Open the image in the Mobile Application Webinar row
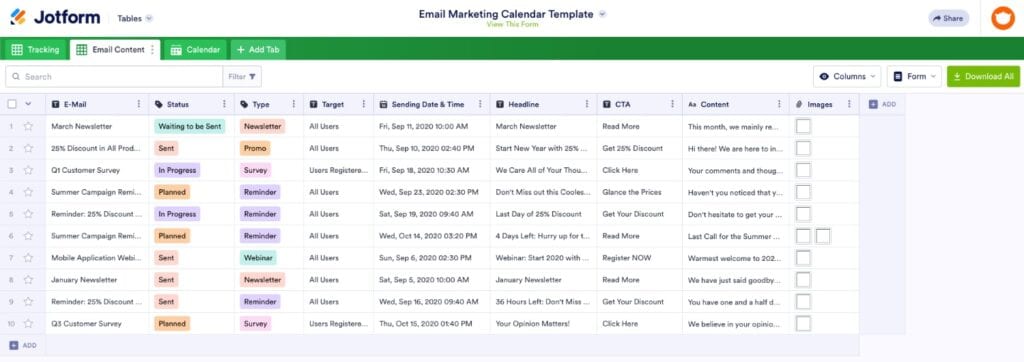Viewport: 1024px width, 362px height. click(803, 258)
